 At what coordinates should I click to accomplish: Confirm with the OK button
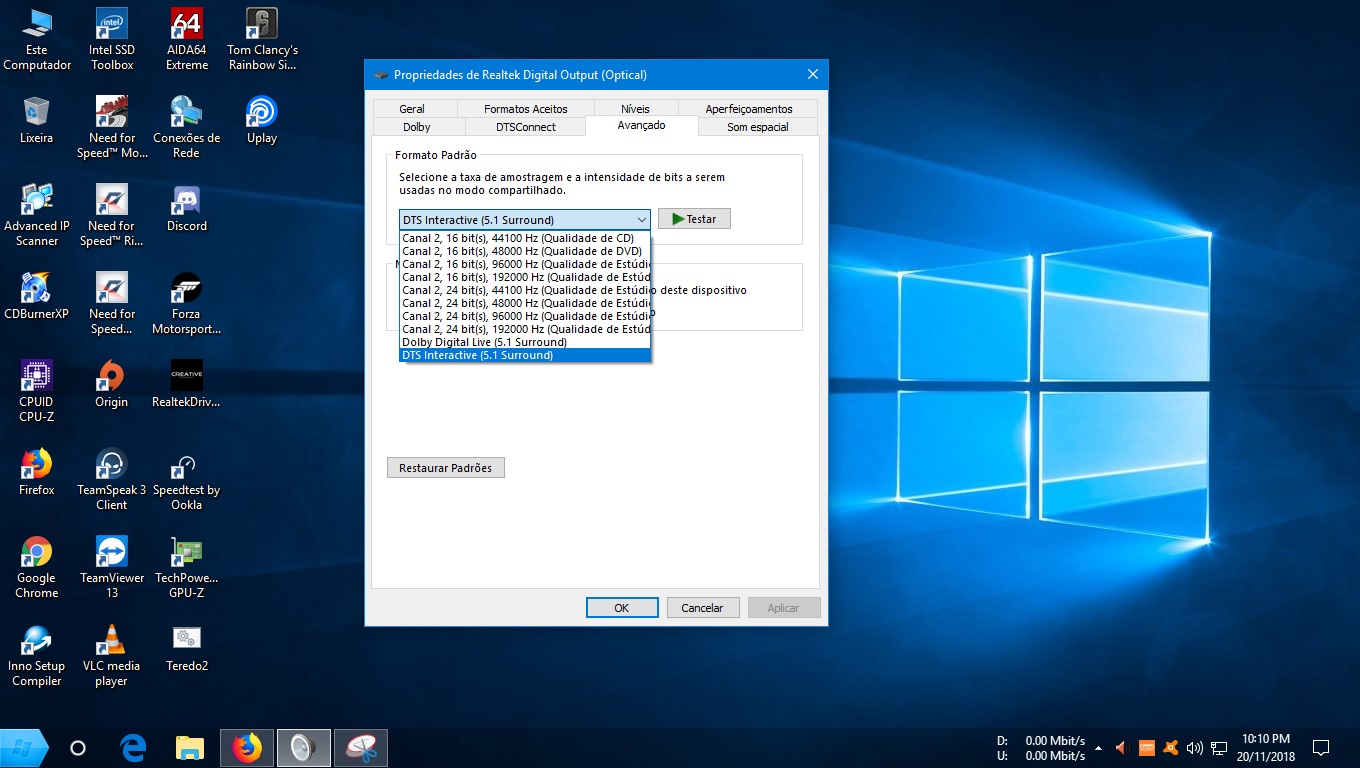click(x=622, y=607)
